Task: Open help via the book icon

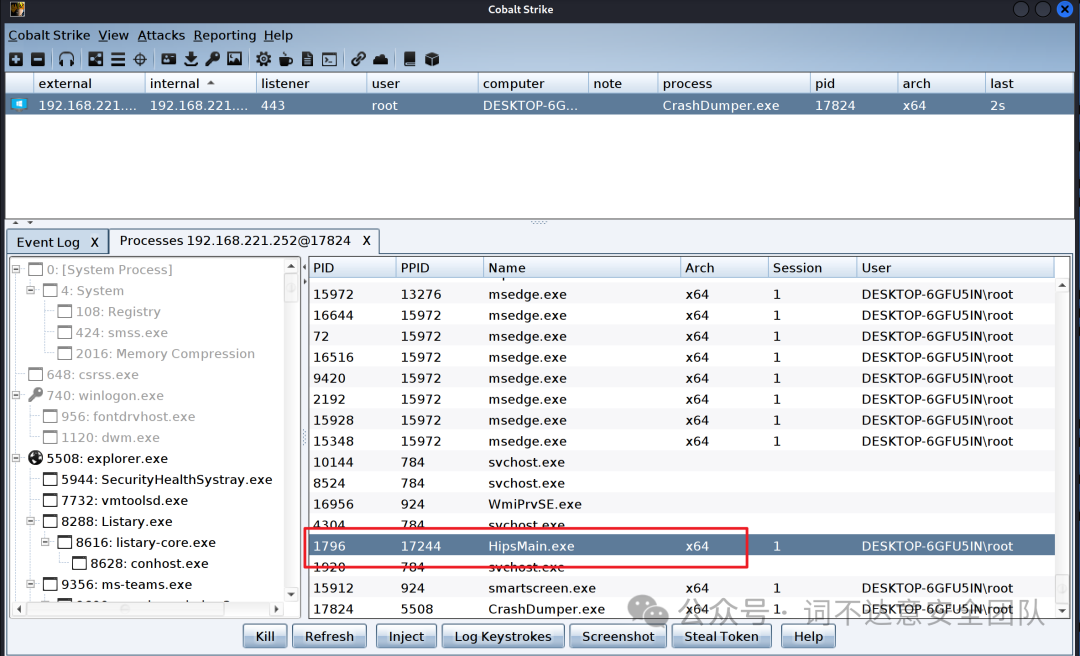Action: (409, 60)
